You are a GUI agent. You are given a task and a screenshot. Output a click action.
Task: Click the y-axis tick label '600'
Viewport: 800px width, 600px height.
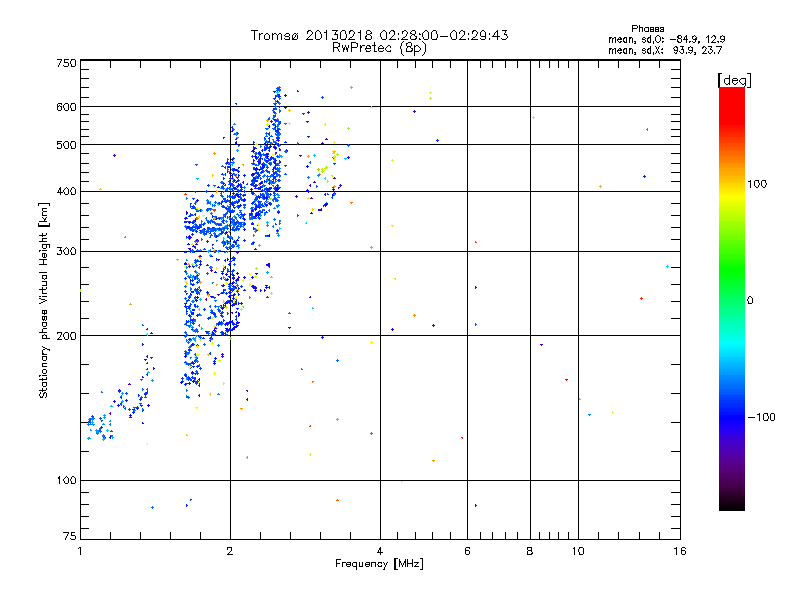coord(66,107)
